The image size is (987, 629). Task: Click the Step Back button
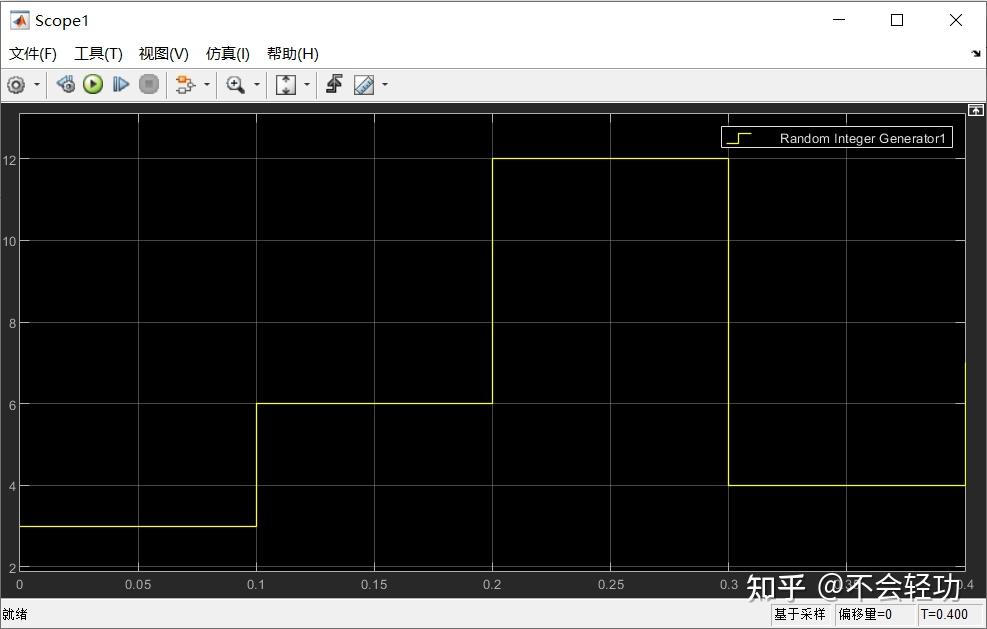click(65, 84)
